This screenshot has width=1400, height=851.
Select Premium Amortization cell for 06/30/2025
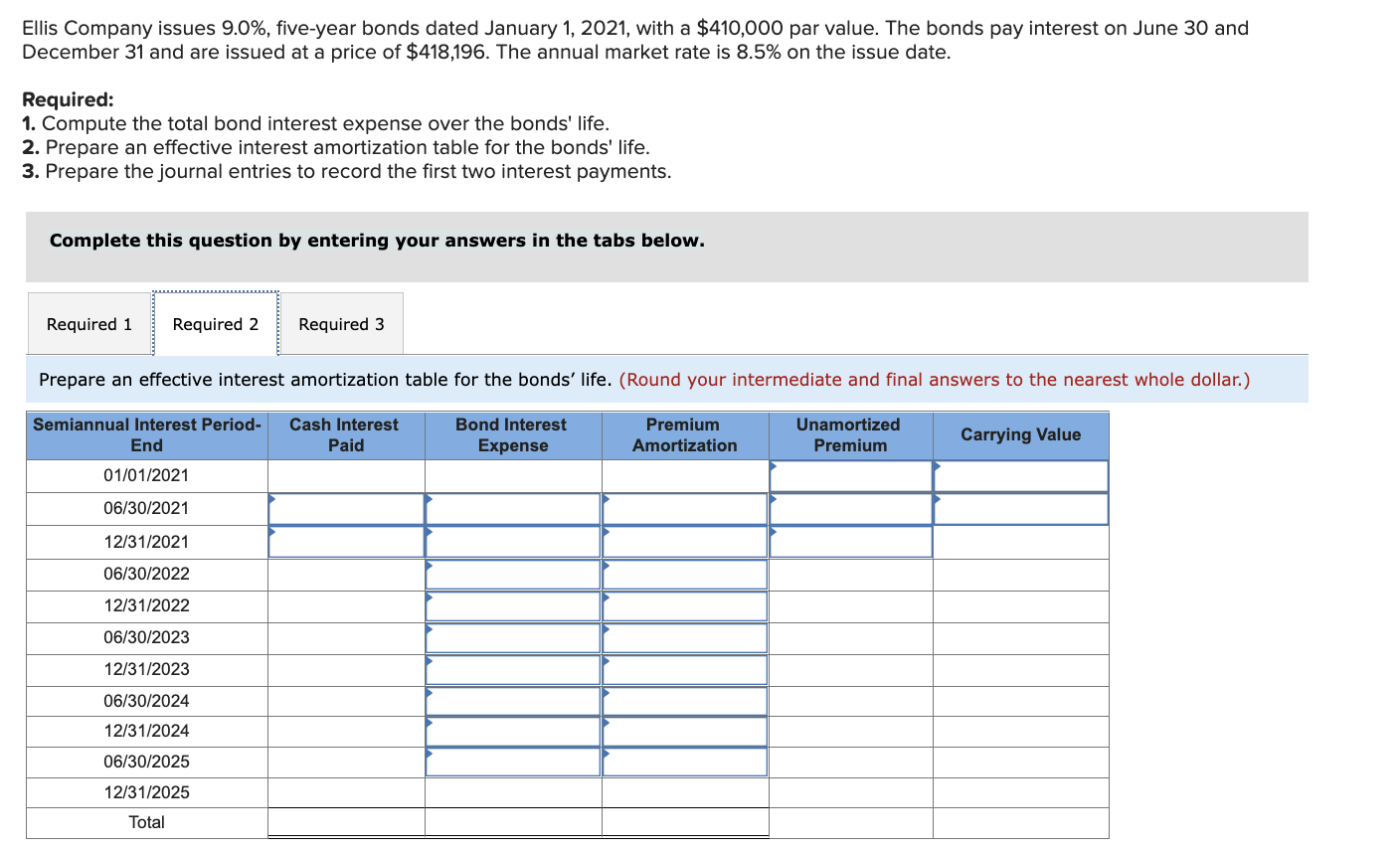point(685,763)
